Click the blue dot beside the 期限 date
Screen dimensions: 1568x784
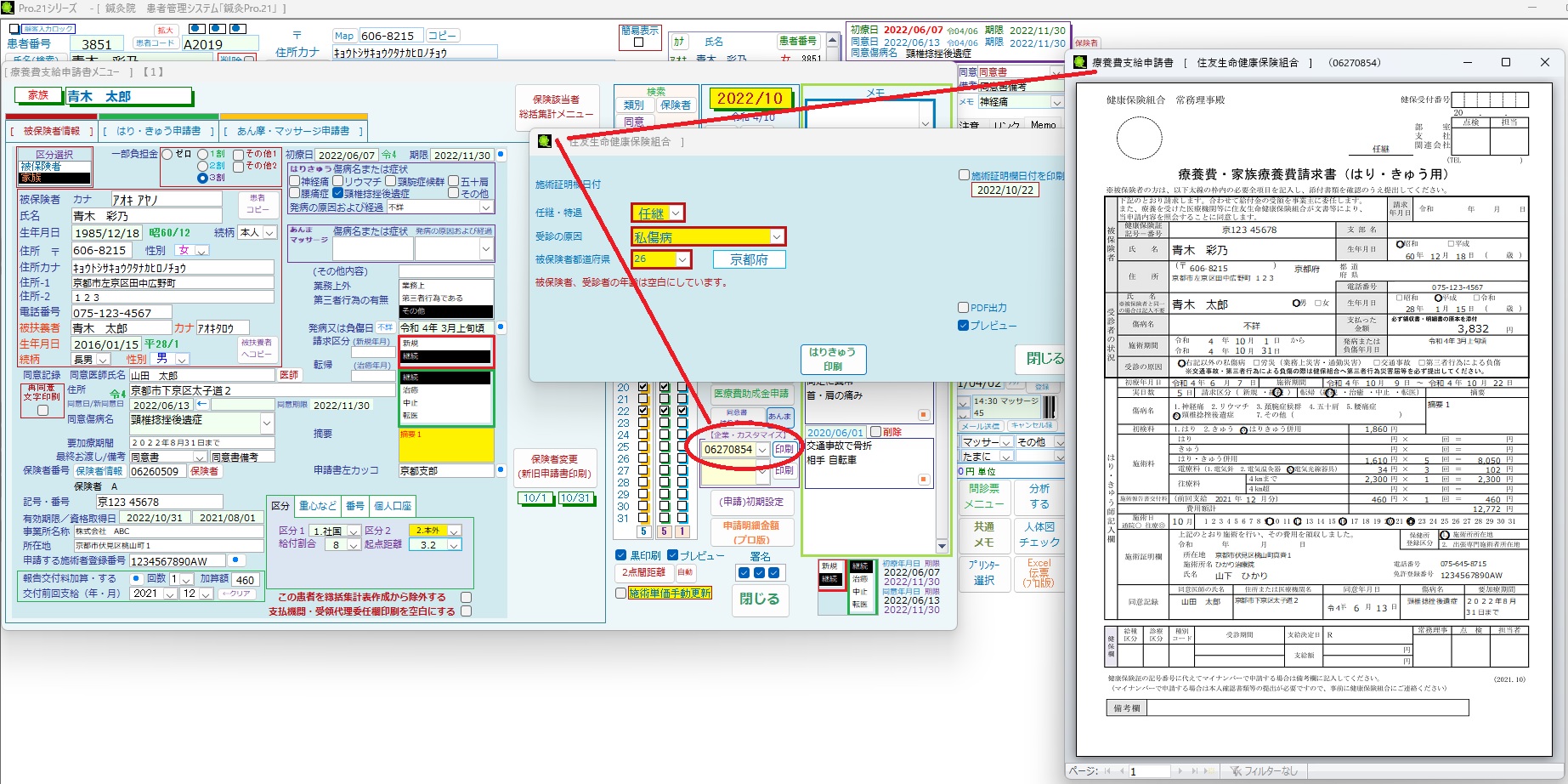coord(501,155)
